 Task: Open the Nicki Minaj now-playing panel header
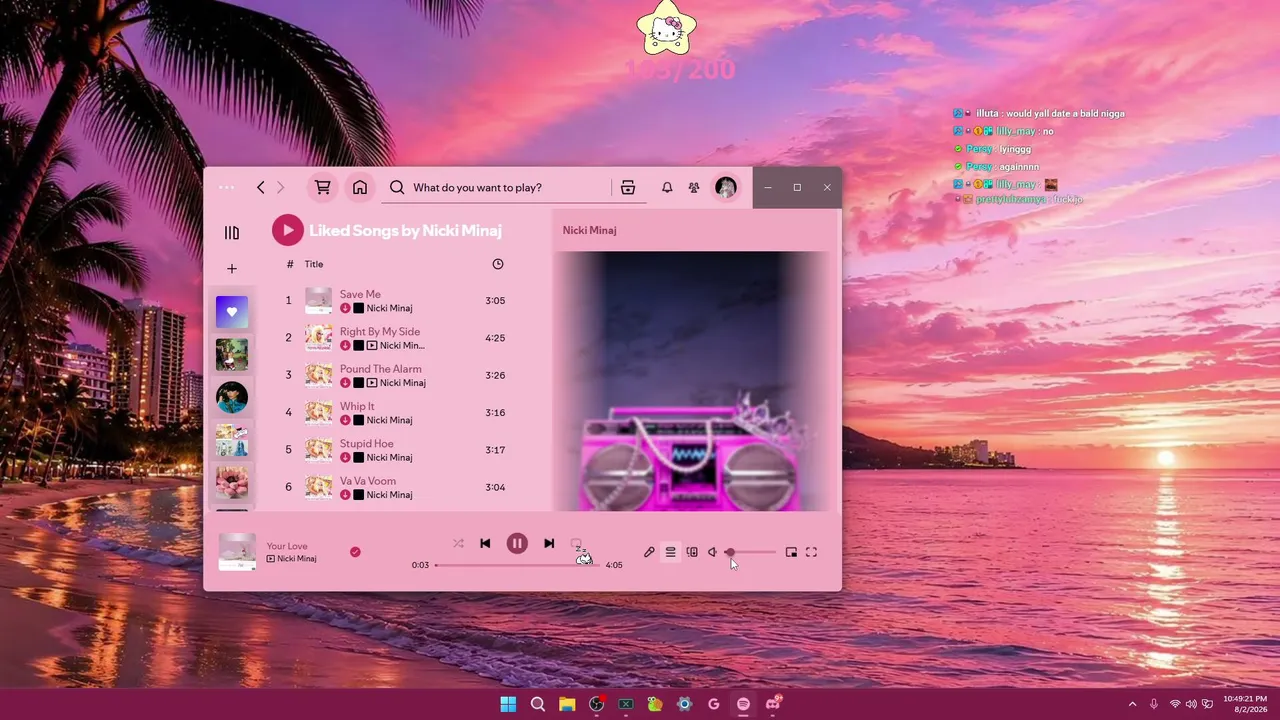589,230
